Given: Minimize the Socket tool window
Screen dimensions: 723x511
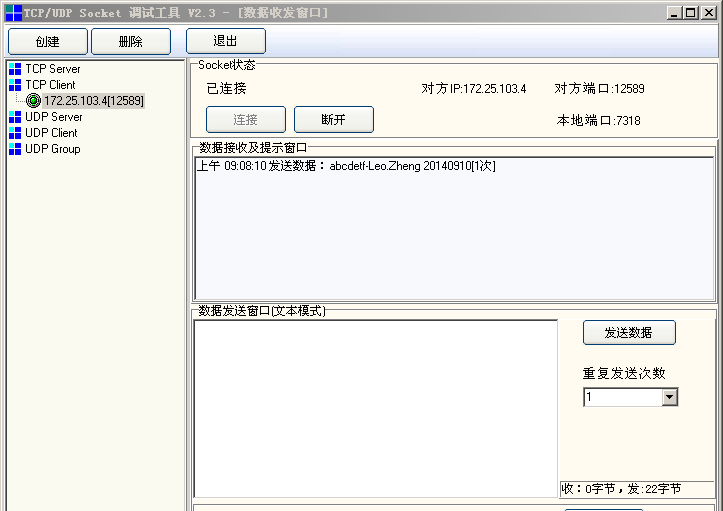Looking at the screenshot, I should click(x=674, y=13).
